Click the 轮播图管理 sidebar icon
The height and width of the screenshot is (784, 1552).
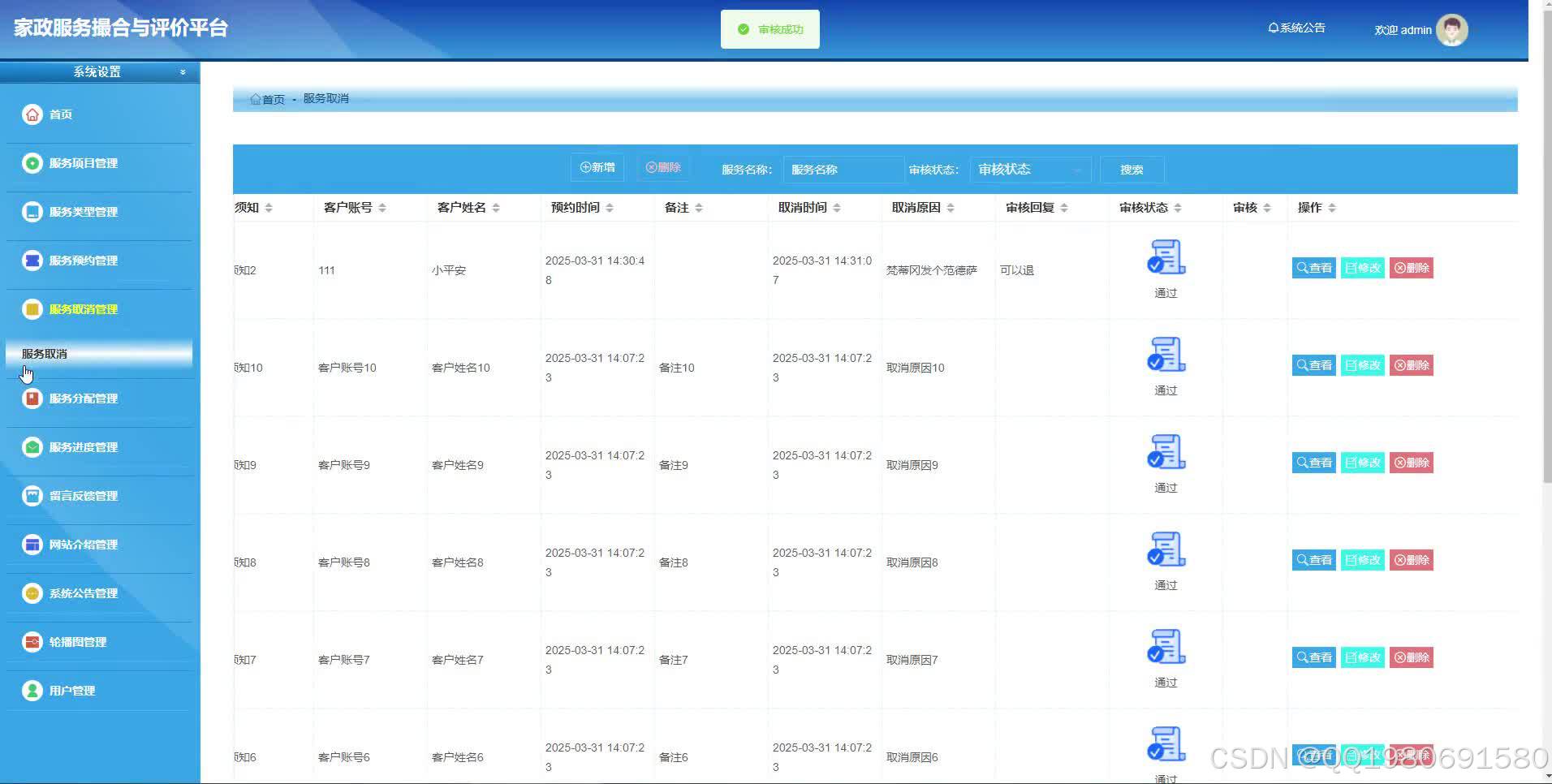pos(32,642)
